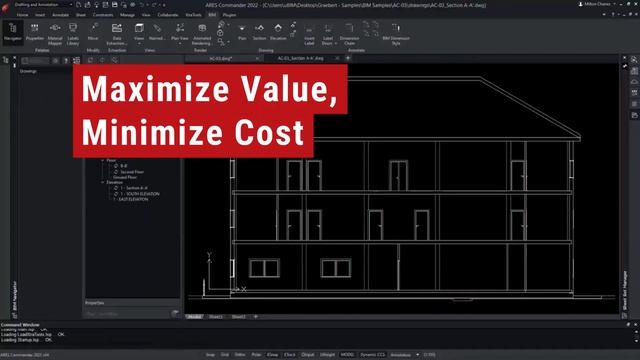Toggle Polar tracking in the status bar
Image resolution: width=640 pixels, height=360 pixels.
tap(256, 355)
